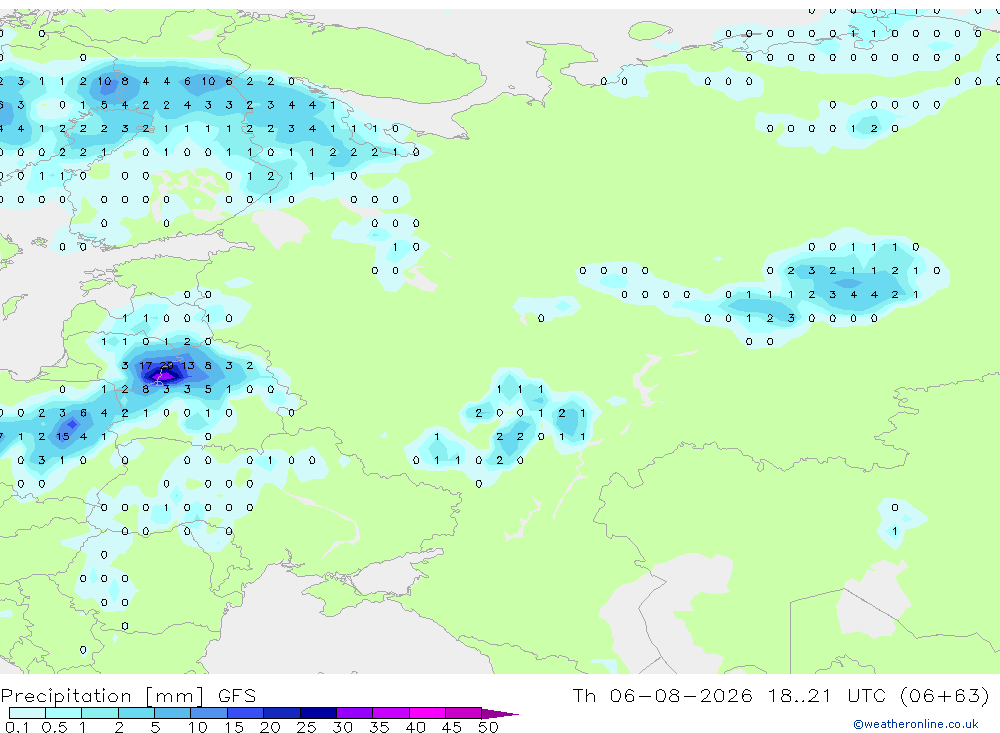Screen dimensions: 1000x733
Task: Click the "50" legend tick label
Action: click(x=488, y=727)
